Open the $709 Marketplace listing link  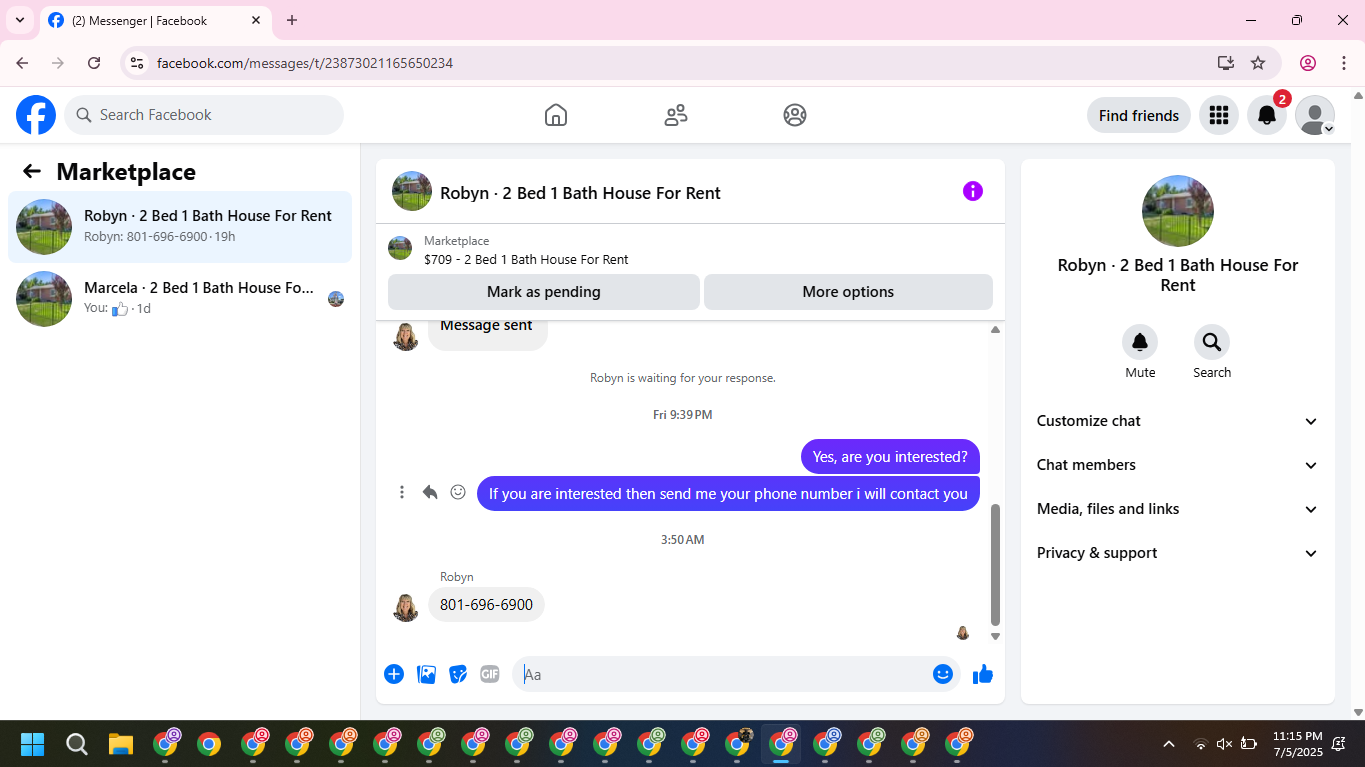pos(526,259)
